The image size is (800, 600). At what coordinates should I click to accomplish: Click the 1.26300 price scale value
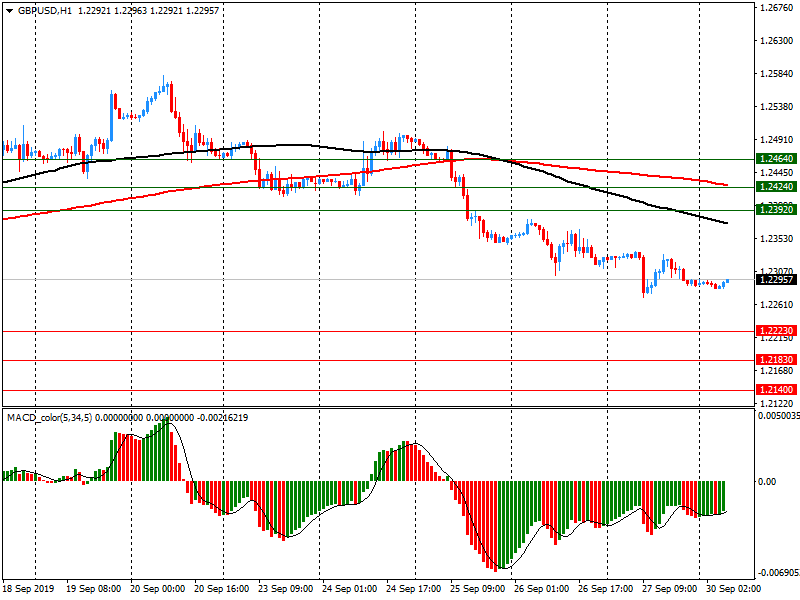(777, 41)
